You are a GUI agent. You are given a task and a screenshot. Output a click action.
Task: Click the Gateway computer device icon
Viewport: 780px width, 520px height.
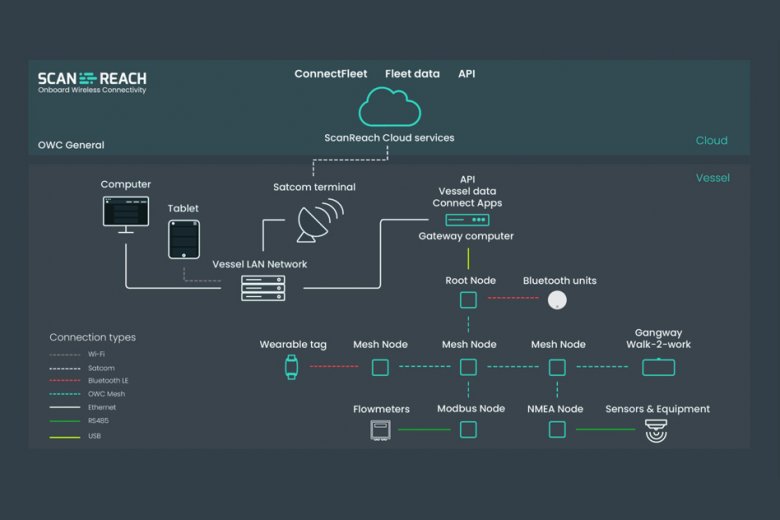click(x=467, y=220)
